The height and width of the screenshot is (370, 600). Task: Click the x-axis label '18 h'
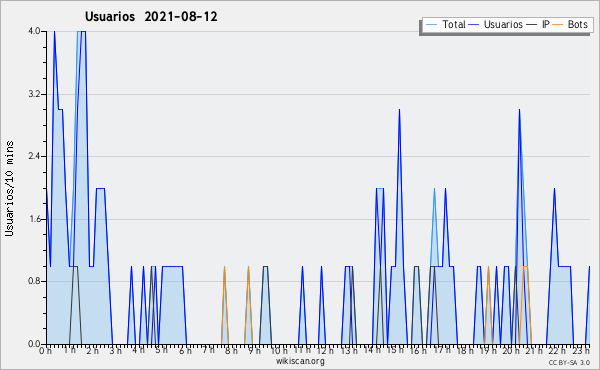(x=465, y=351)
